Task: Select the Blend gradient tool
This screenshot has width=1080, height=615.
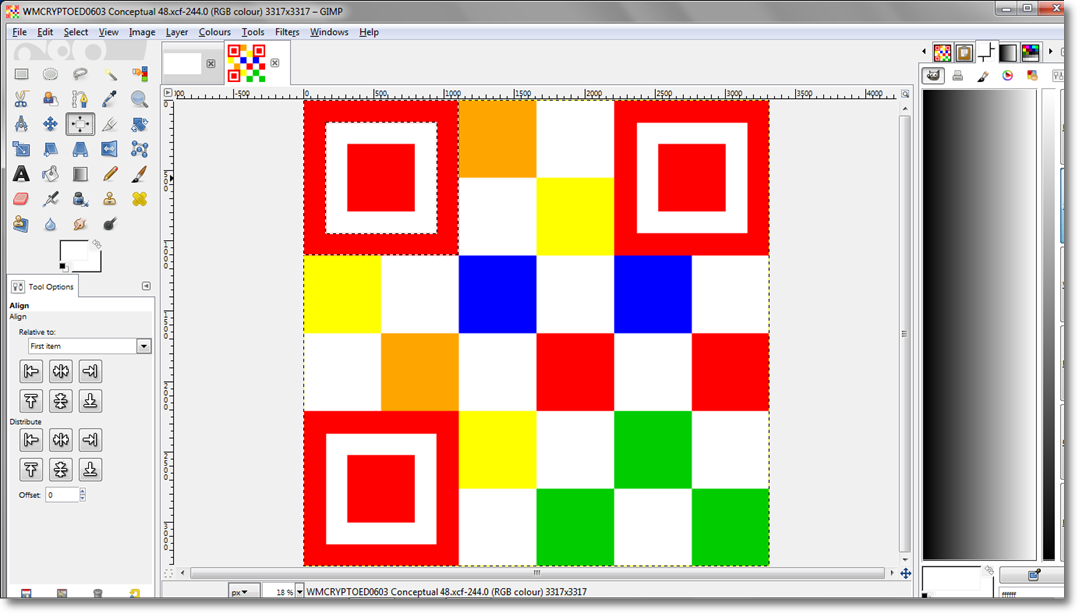Action: coord(80,174)
